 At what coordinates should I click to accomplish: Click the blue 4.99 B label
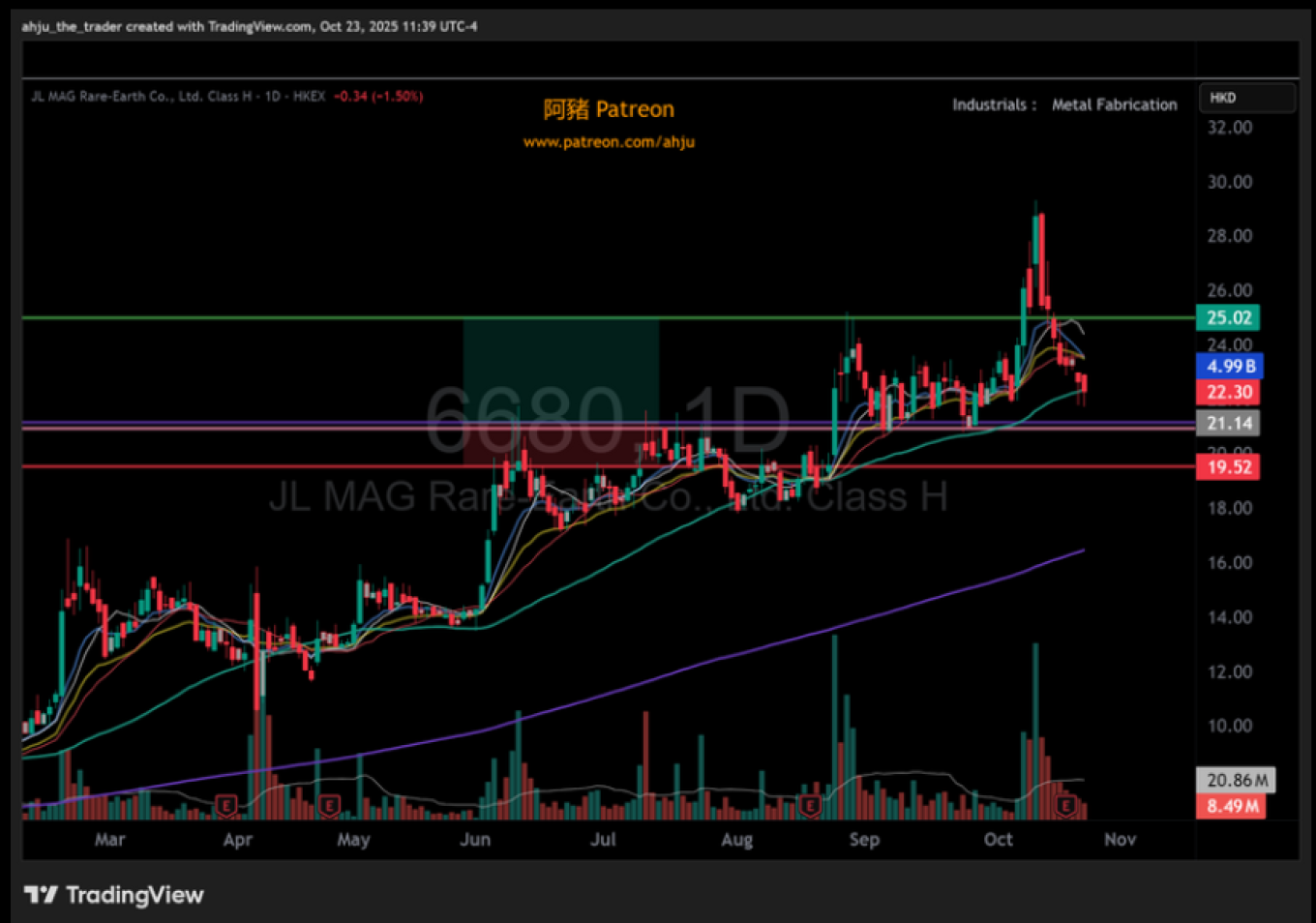click(x=1230, y=366)
